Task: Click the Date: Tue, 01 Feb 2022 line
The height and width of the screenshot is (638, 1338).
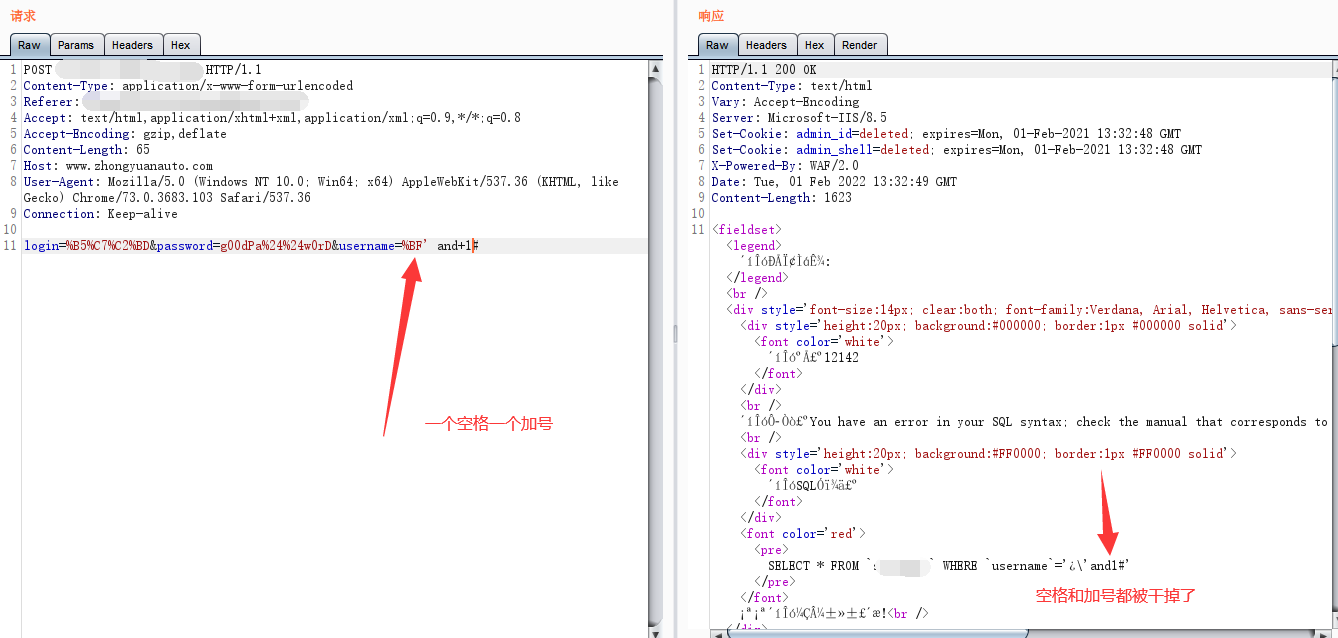Action: pos(834,182)
